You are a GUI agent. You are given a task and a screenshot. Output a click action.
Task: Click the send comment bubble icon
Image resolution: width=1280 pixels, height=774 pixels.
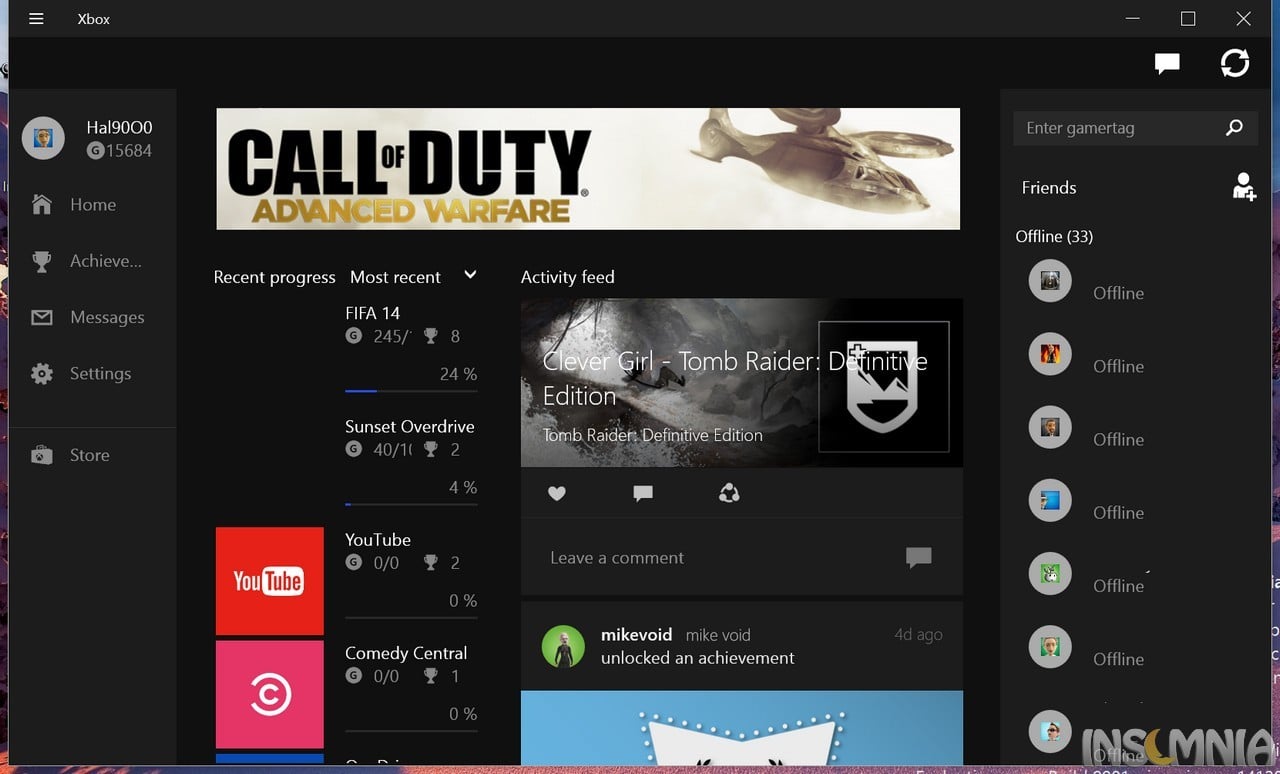[918, 558]
